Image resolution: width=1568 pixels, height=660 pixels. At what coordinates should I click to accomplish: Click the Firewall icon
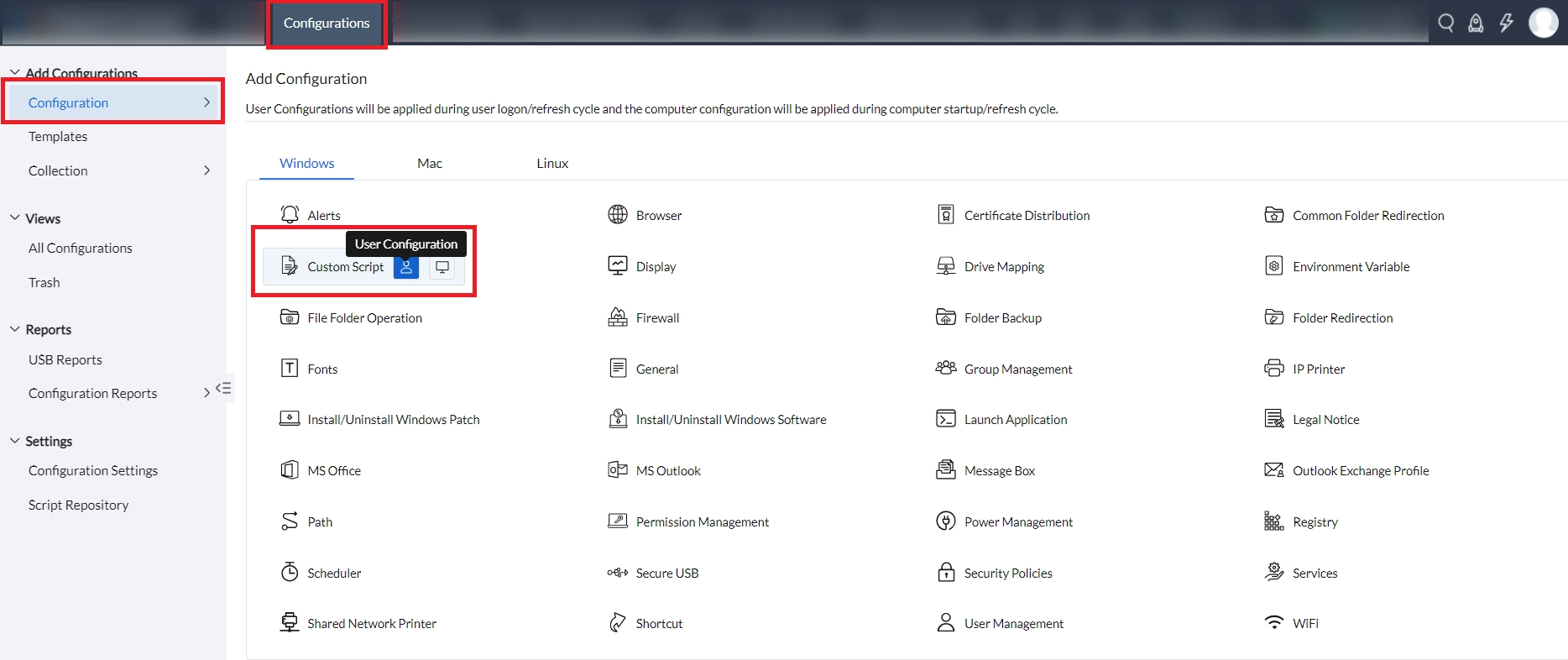point(618,317)
